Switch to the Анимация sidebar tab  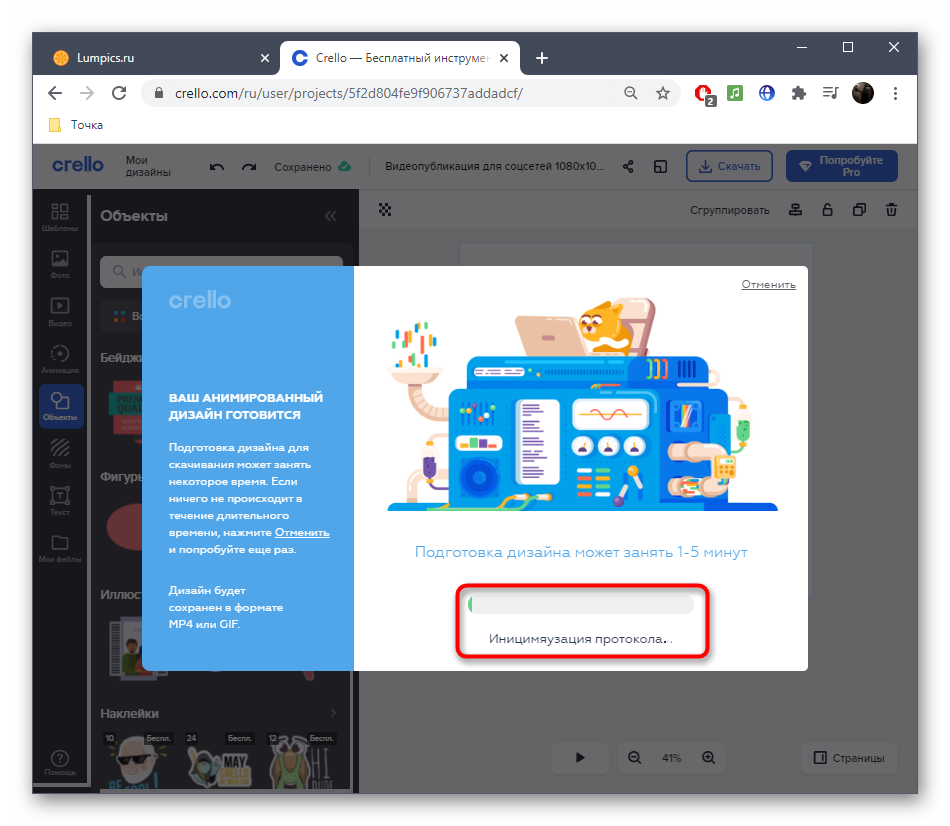point(60,359)
